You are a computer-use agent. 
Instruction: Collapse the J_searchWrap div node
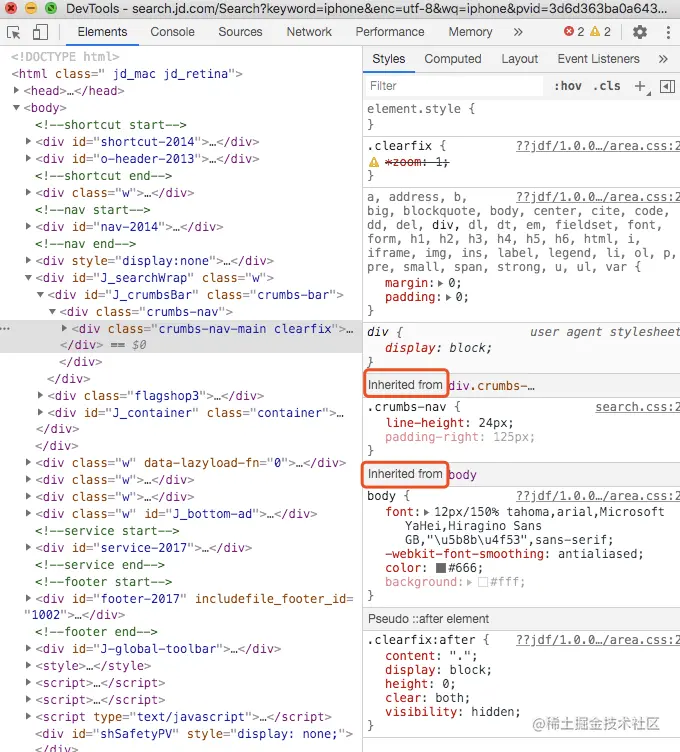(28, 277)
